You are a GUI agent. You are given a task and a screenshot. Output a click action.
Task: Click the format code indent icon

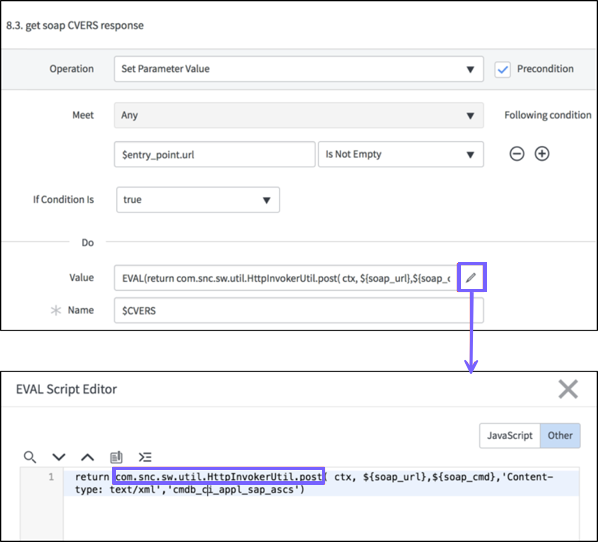145,457
